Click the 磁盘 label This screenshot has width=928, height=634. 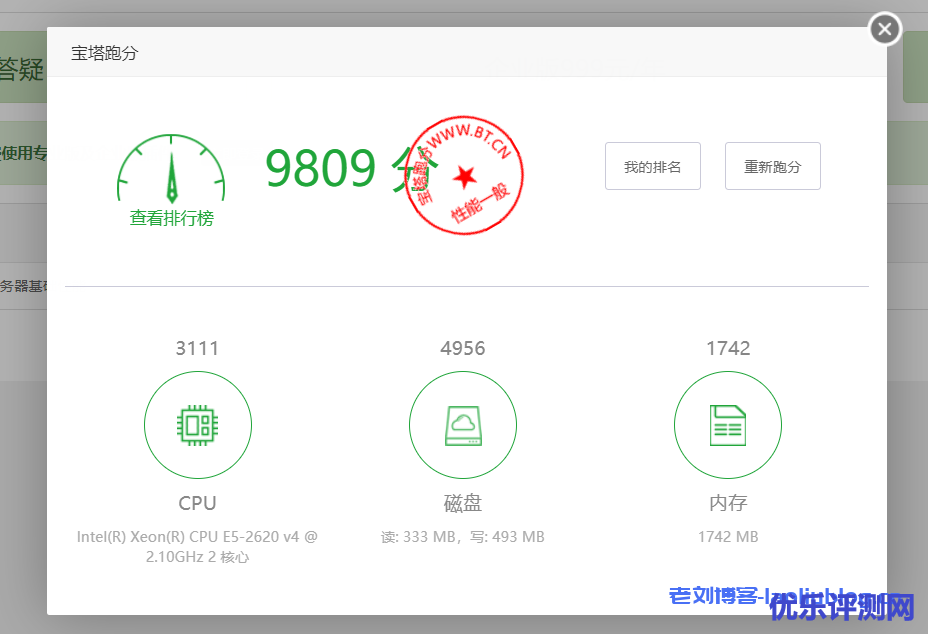pyautogui.click(x=463, y=503)
